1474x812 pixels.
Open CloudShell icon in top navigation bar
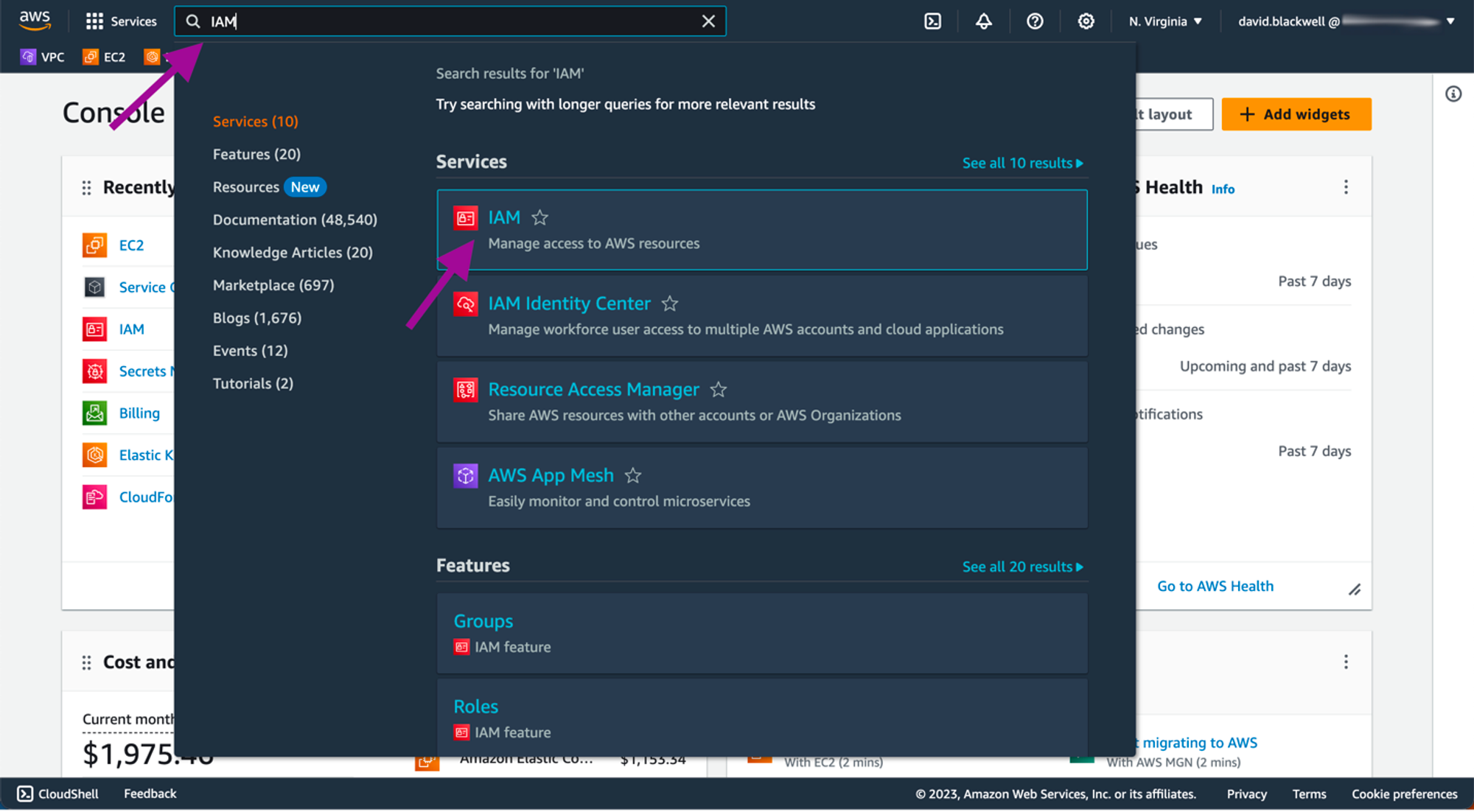pos(932,21)
